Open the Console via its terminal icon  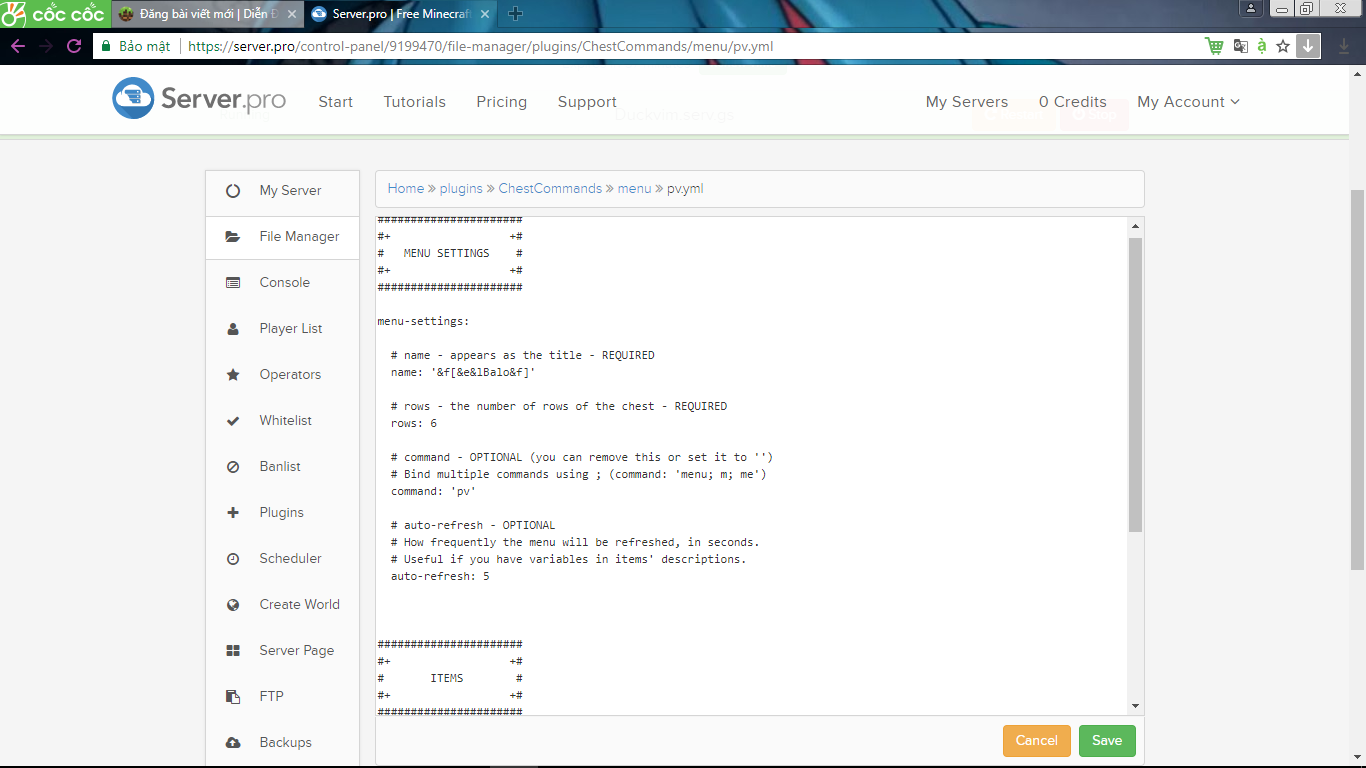pyautogui.click(x=233, y=283)
